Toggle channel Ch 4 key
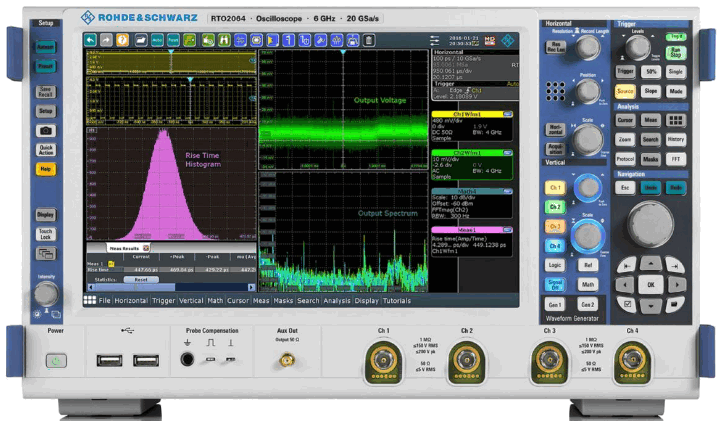Screen dimensions: 721x421 [555, 246]
